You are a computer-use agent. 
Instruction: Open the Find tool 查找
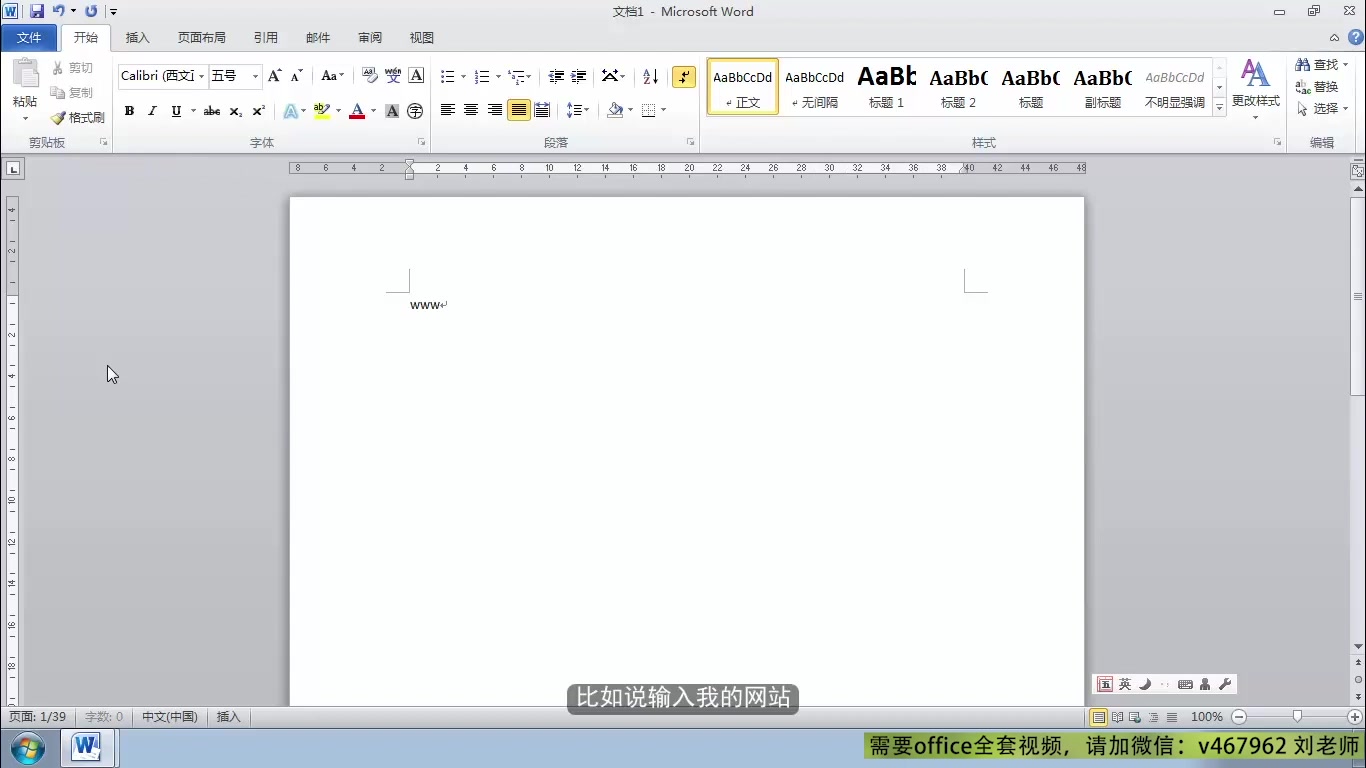pos(1322,64)
